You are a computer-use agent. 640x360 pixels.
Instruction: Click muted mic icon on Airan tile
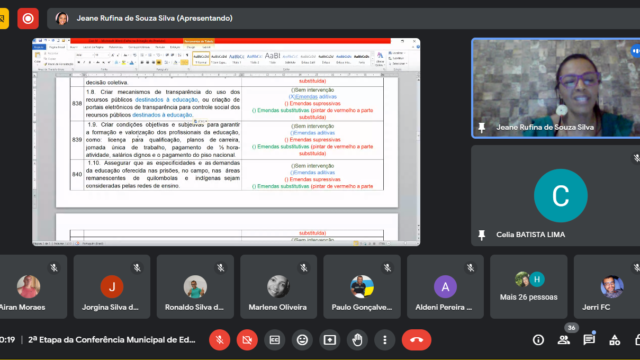click(54, 268)
